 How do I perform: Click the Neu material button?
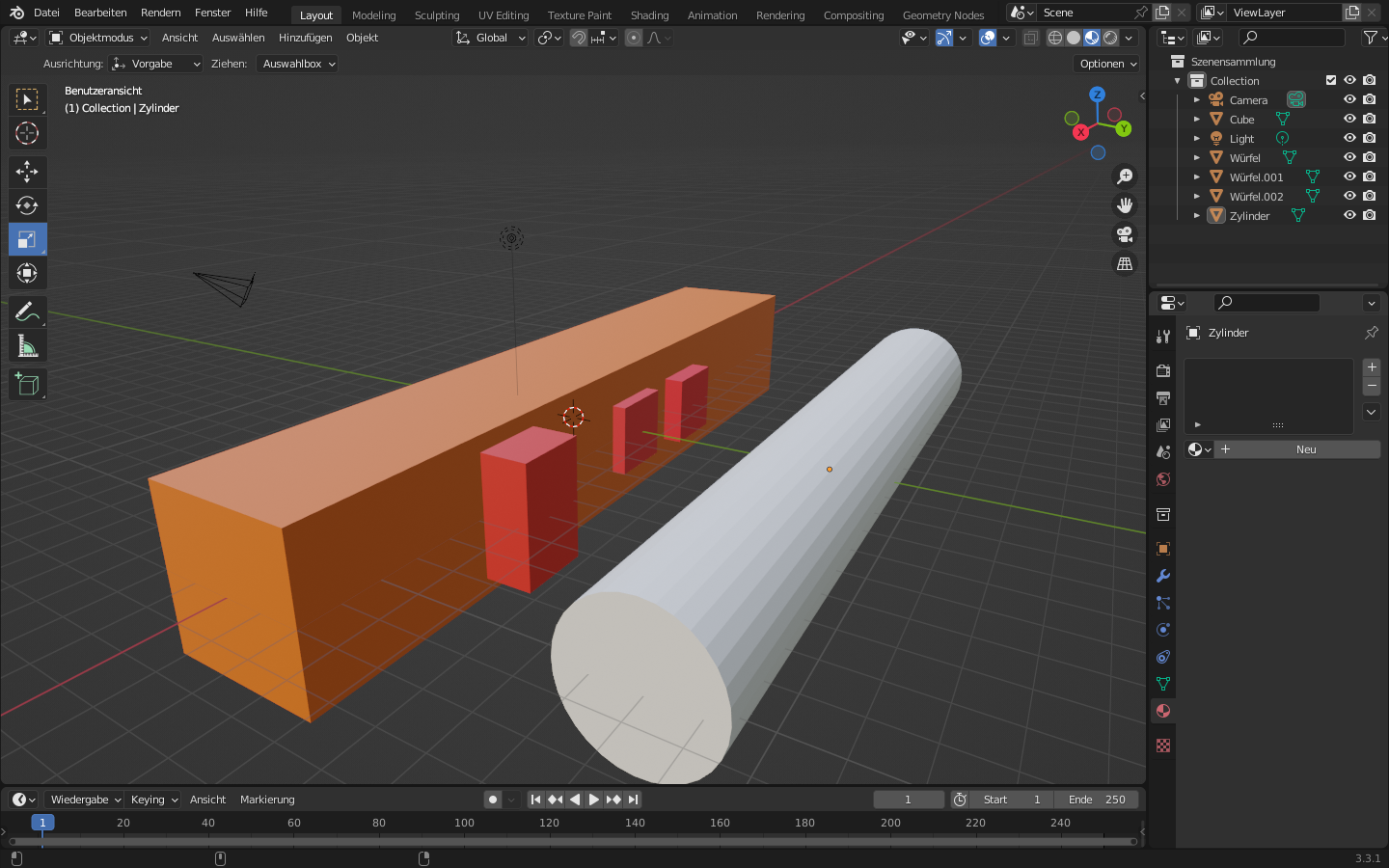tap(1306, 449)
